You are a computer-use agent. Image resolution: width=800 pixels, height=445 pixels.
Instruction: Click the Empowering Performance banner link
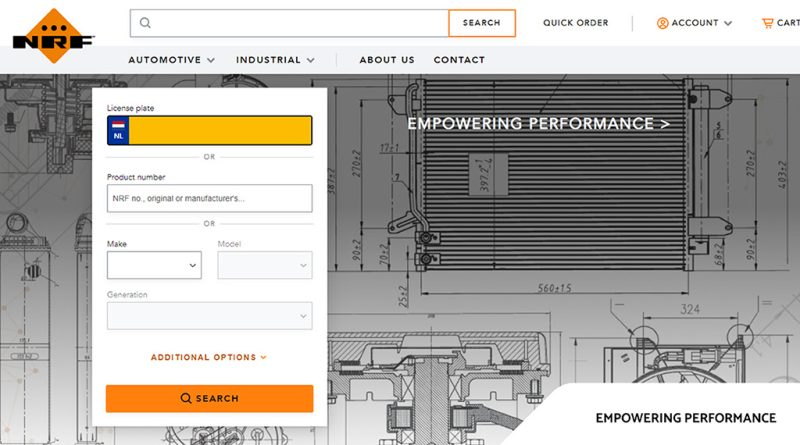pos(538,123)
